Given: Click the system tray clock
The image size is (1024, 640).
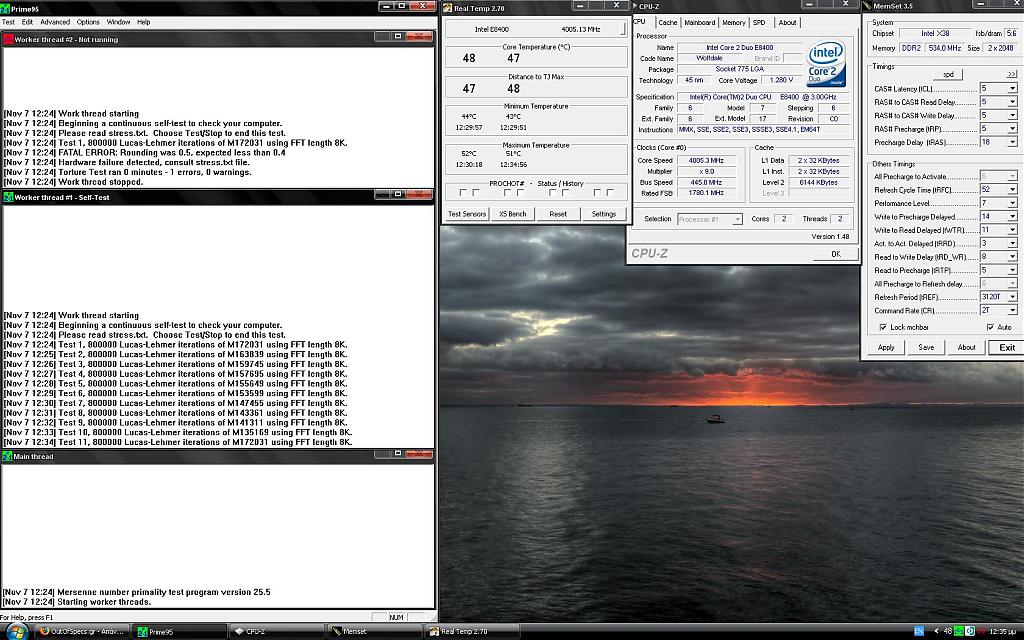Looking at the screenshot, I should pyautogui.click(x=1002, y=631).
